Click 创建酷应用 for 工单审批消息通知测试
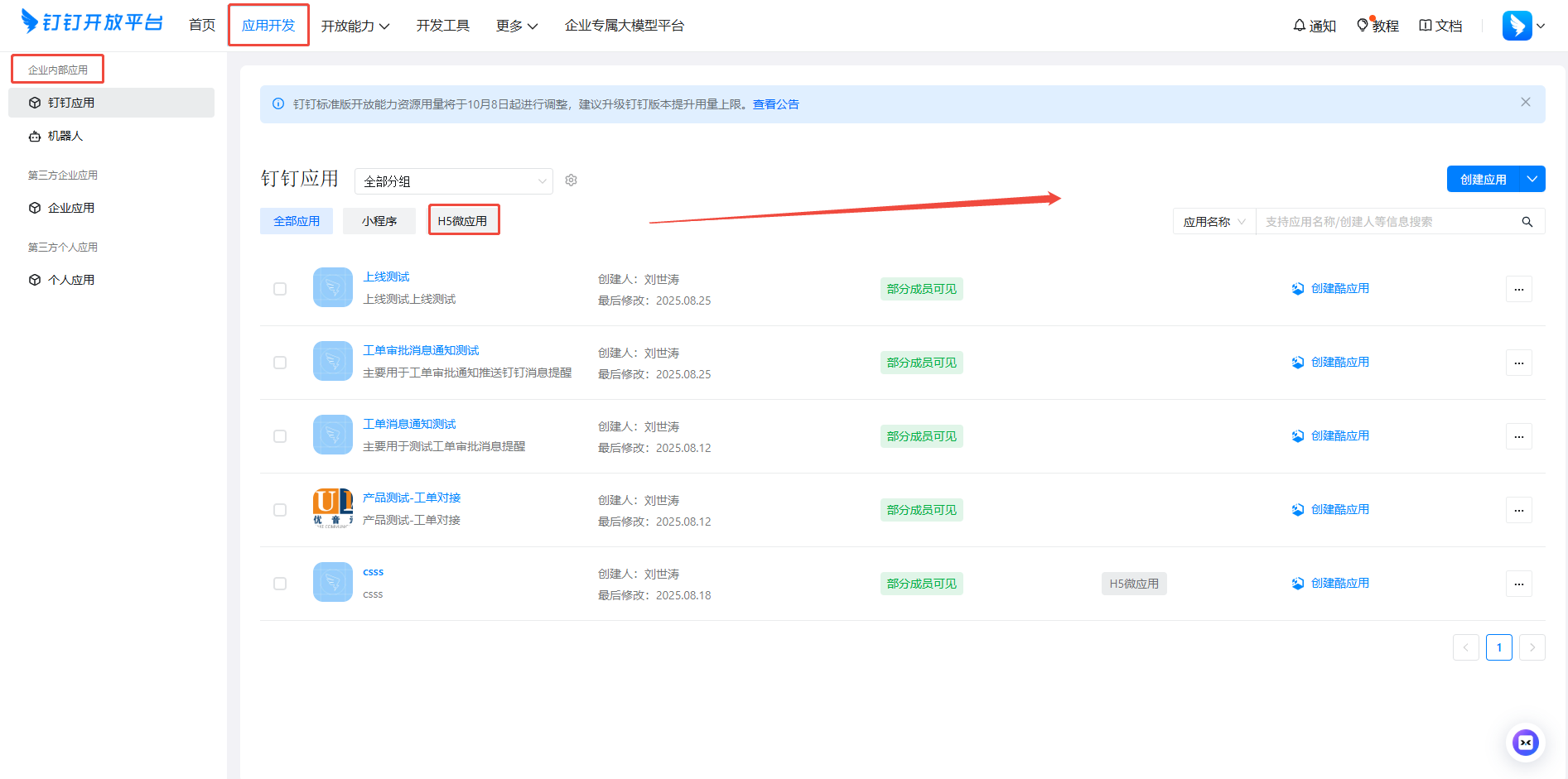Viewport: 1568px width, 779px height. tap(1330, 362)
